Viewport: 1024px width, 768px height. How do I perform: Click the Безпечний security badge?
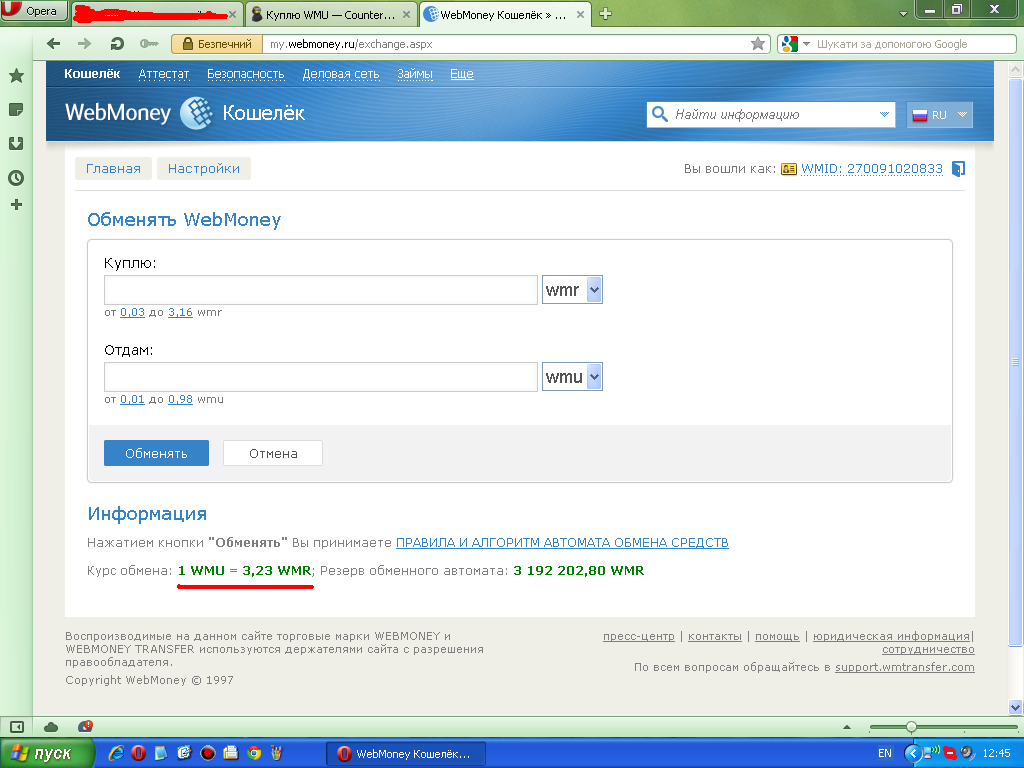click(217, 44)
